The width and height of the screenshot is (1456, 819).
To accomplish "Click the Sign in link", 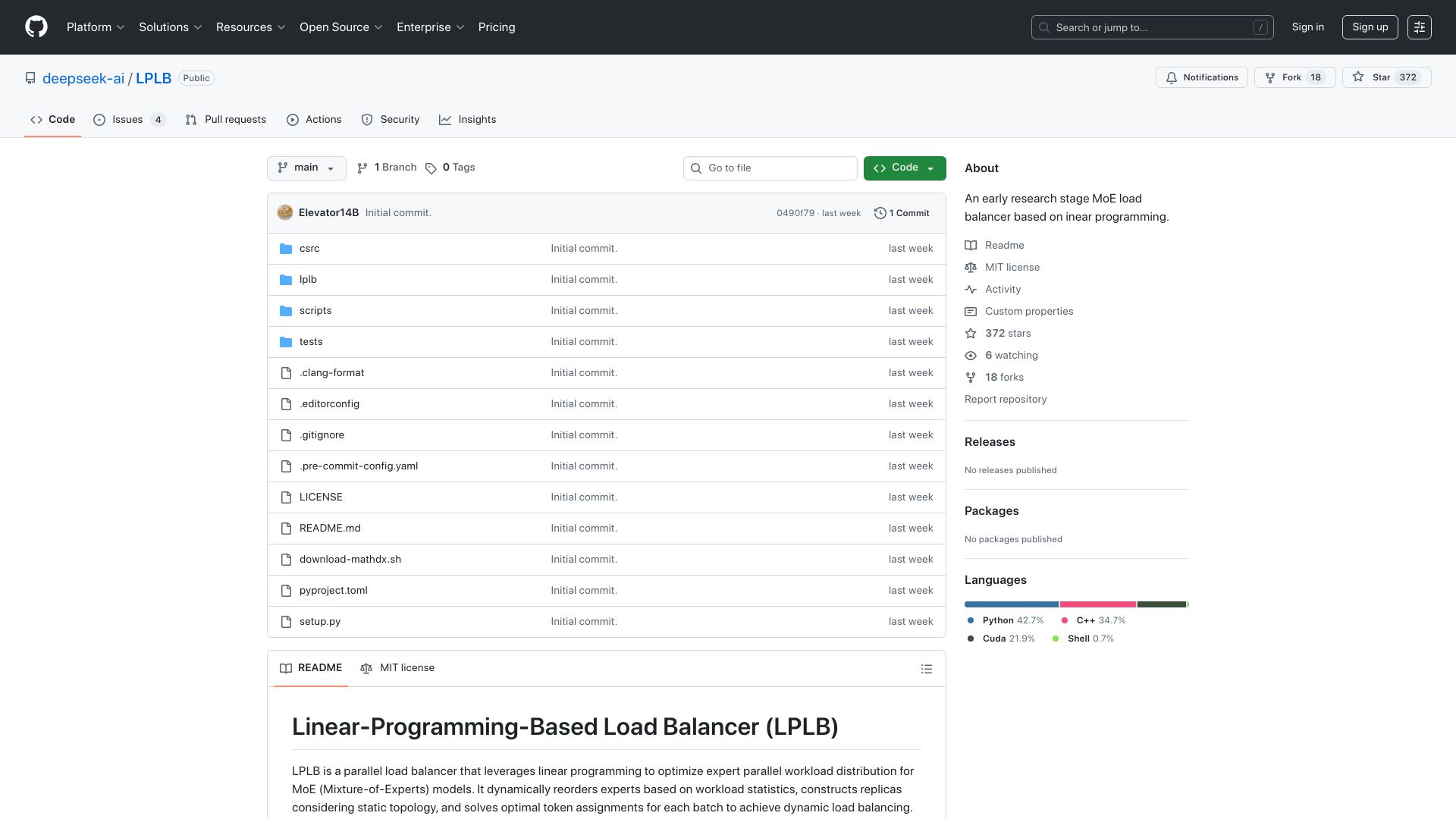I will (1308, 27).
